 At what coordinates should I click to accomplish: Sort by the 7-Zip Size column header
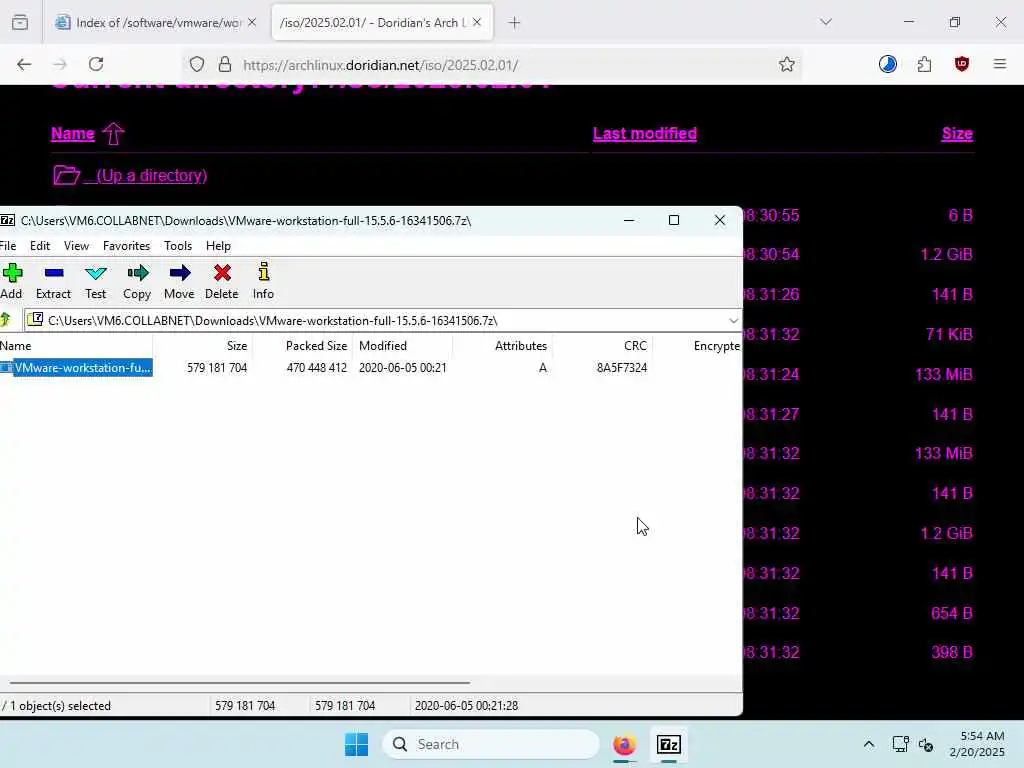(202, 345)
